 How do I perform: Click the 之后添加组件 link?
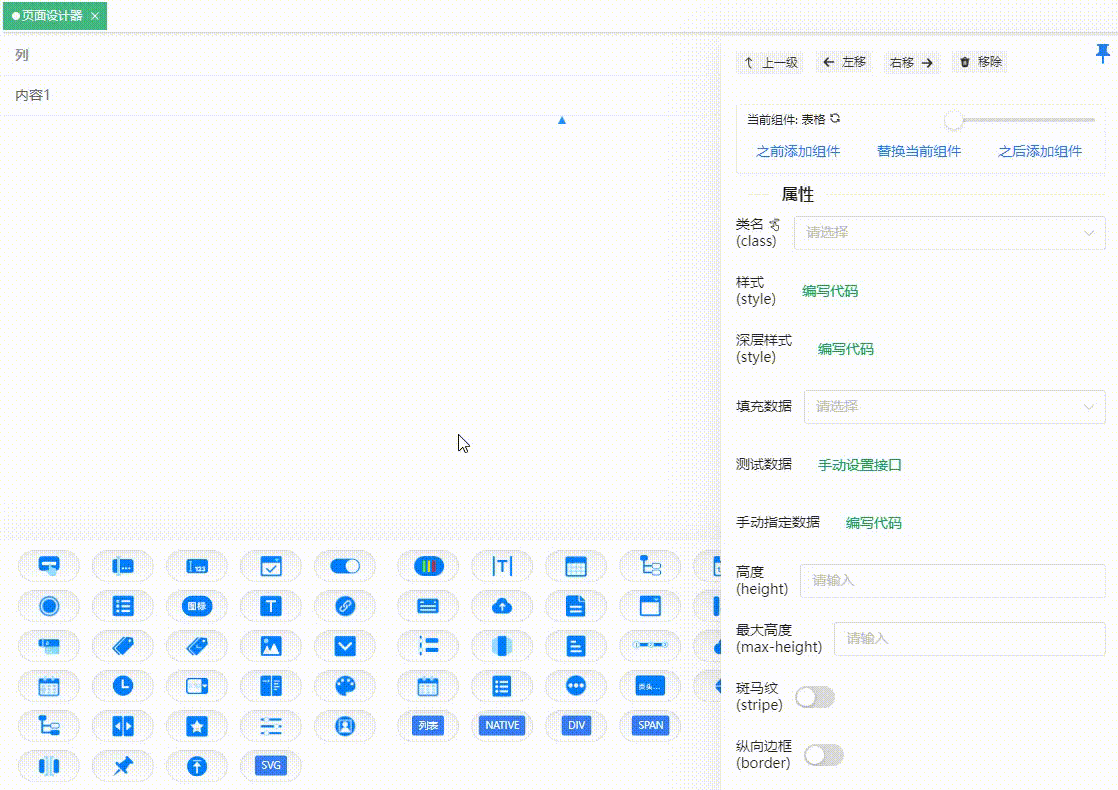tap(1041, 151)
